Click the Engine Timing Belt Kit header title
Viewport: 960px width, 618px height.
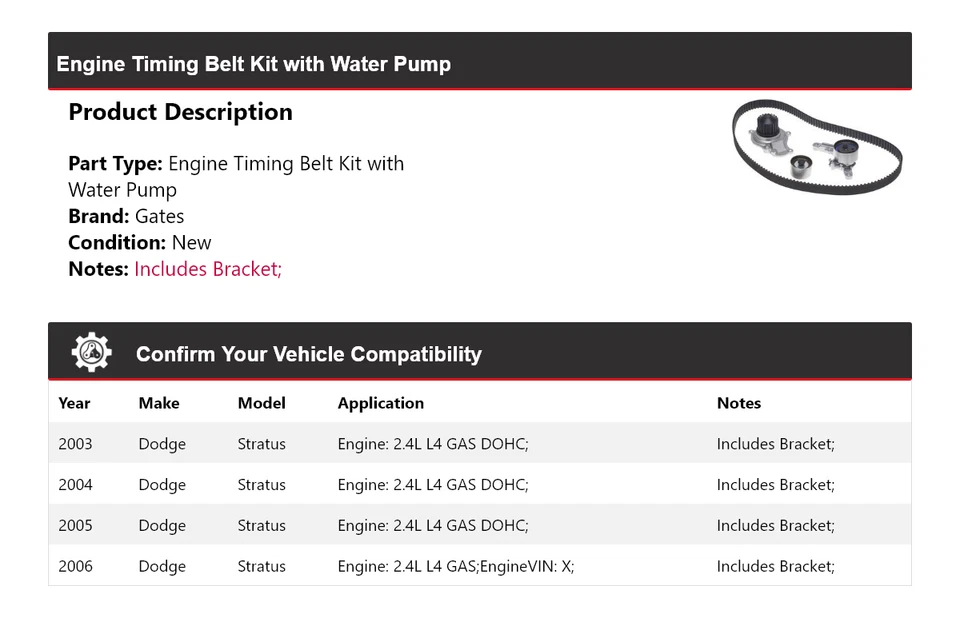tap(254, 64)
